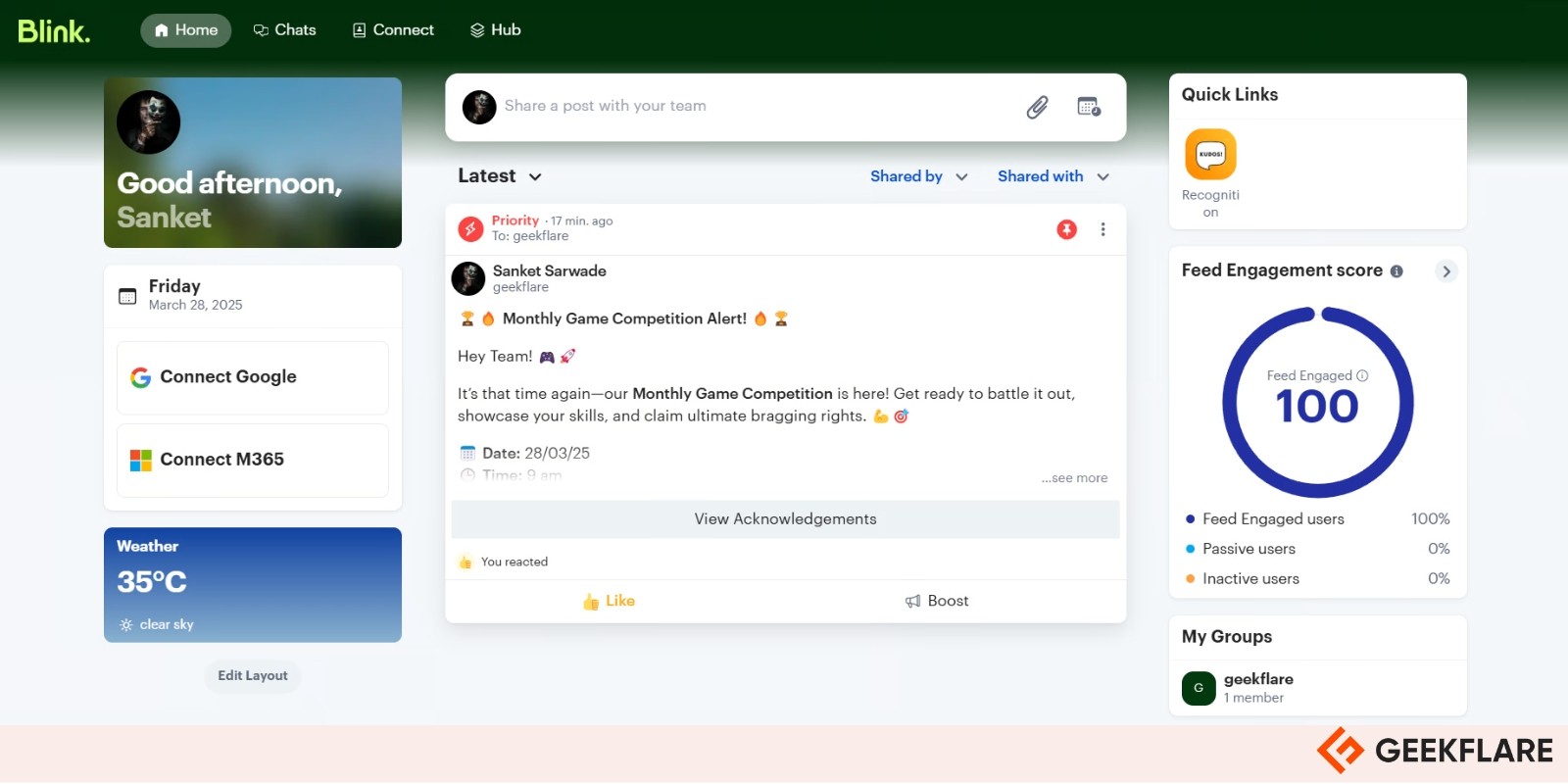Click the red pin icon on post
1568x784 pixels.
1067,229
